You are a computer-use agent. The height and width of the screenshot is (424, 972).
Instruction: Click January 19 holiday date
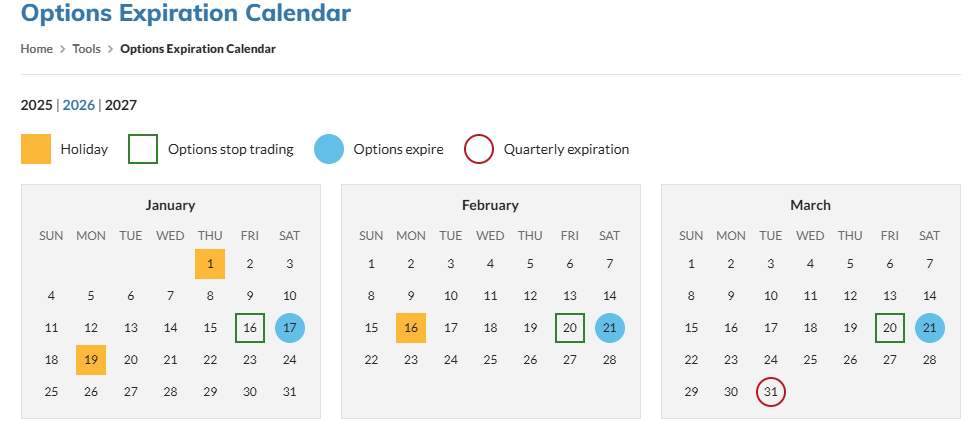tap(91, 360)
